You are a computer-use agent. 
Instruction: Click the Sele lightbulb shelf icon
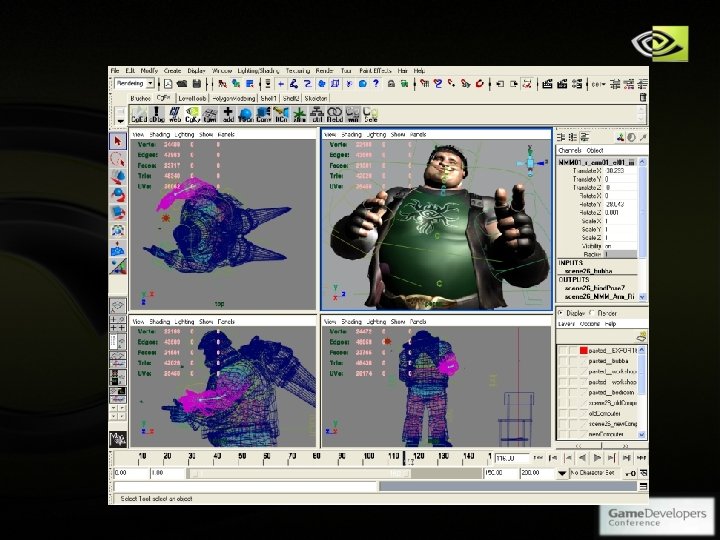(371, 114)
